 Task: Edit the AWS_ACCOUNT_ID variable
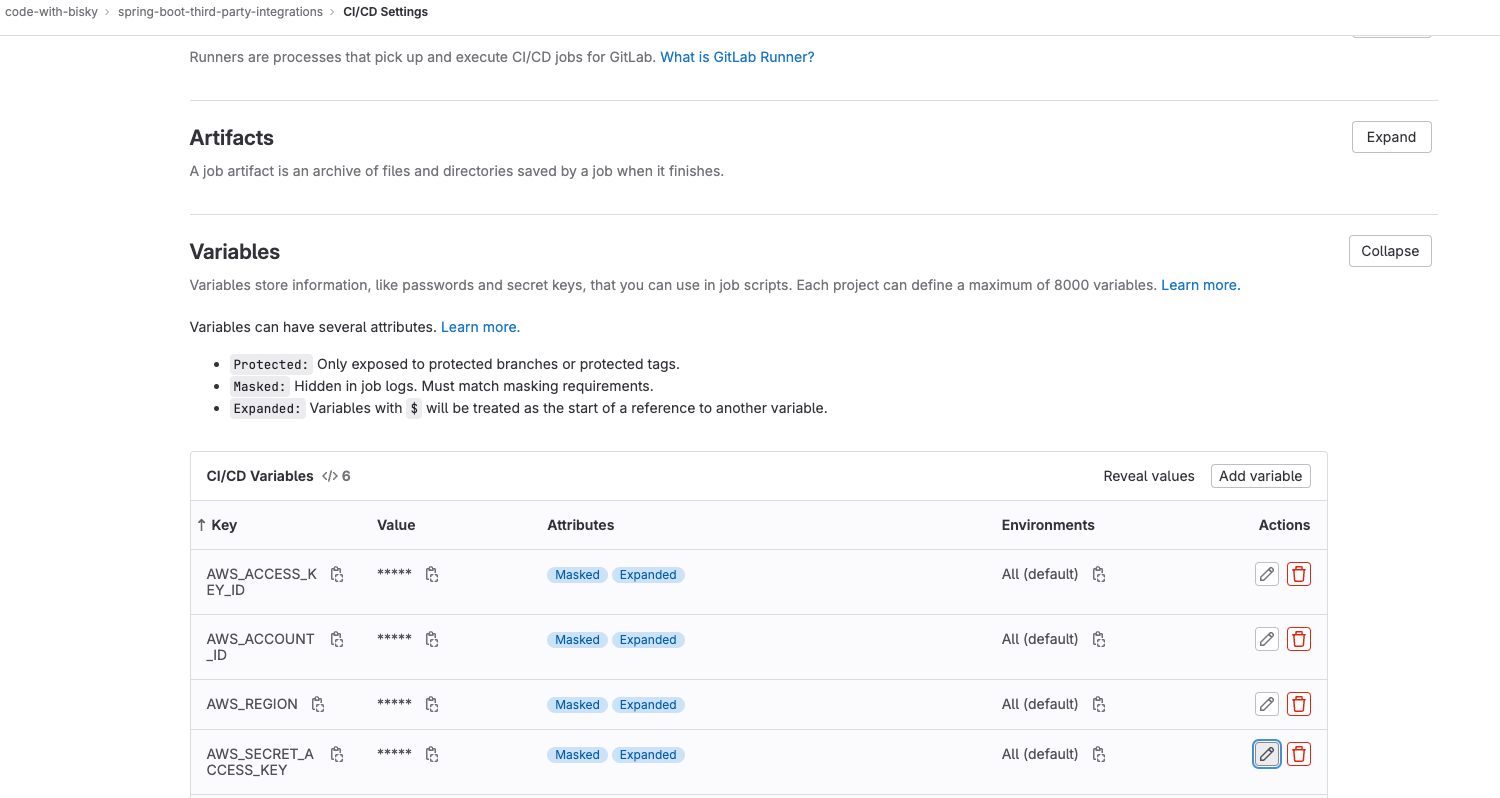(1267, 639)
